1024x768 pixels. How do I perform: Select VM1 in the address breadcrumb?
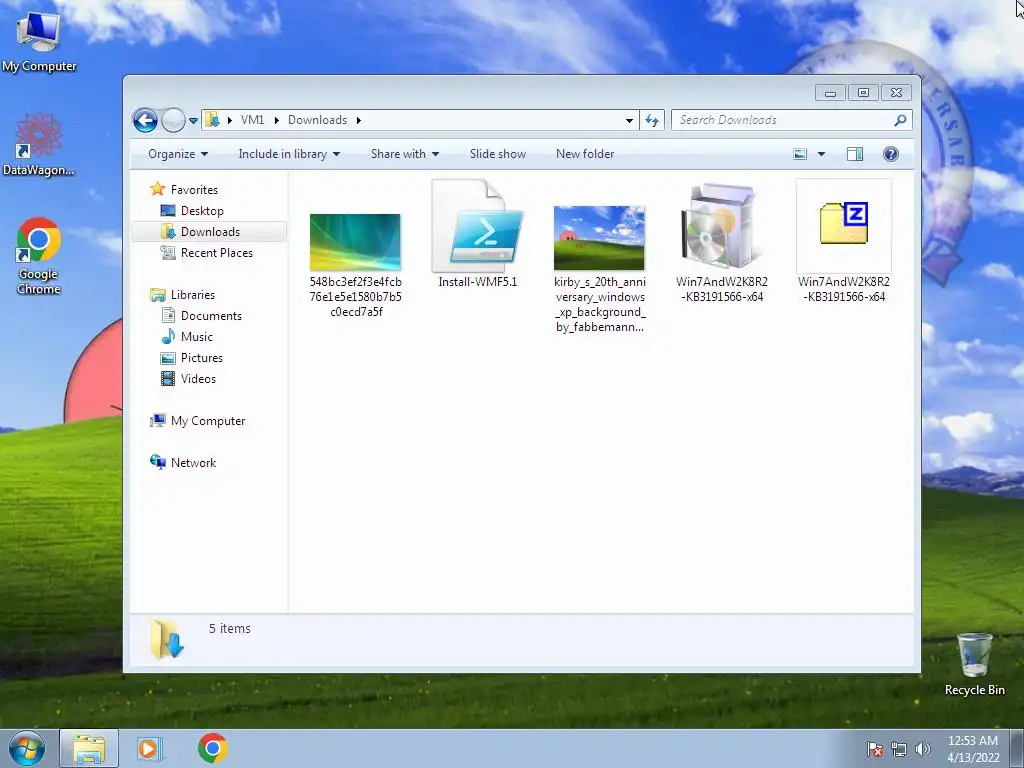point(252,120)
